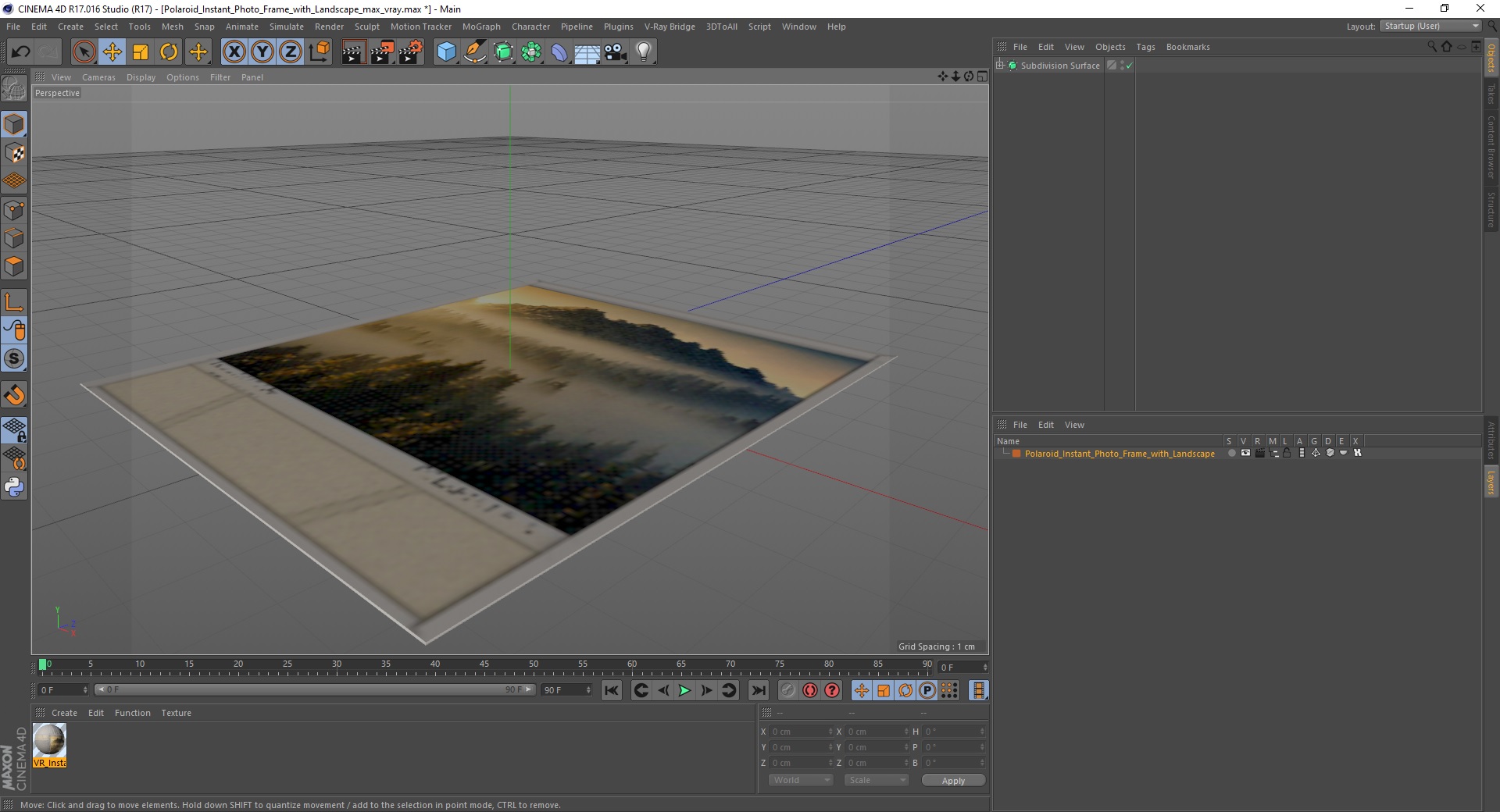
Task: Play the animation forwards
Action: [x=684, y=690]
